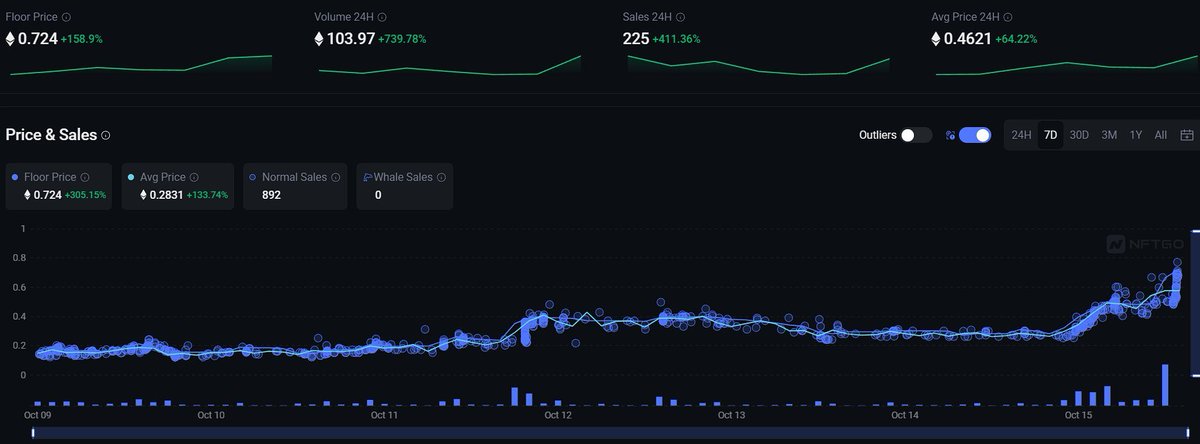Open info icon next to Floor Price header
Screen dimensions: 1200x444
[x=67, y=17]
